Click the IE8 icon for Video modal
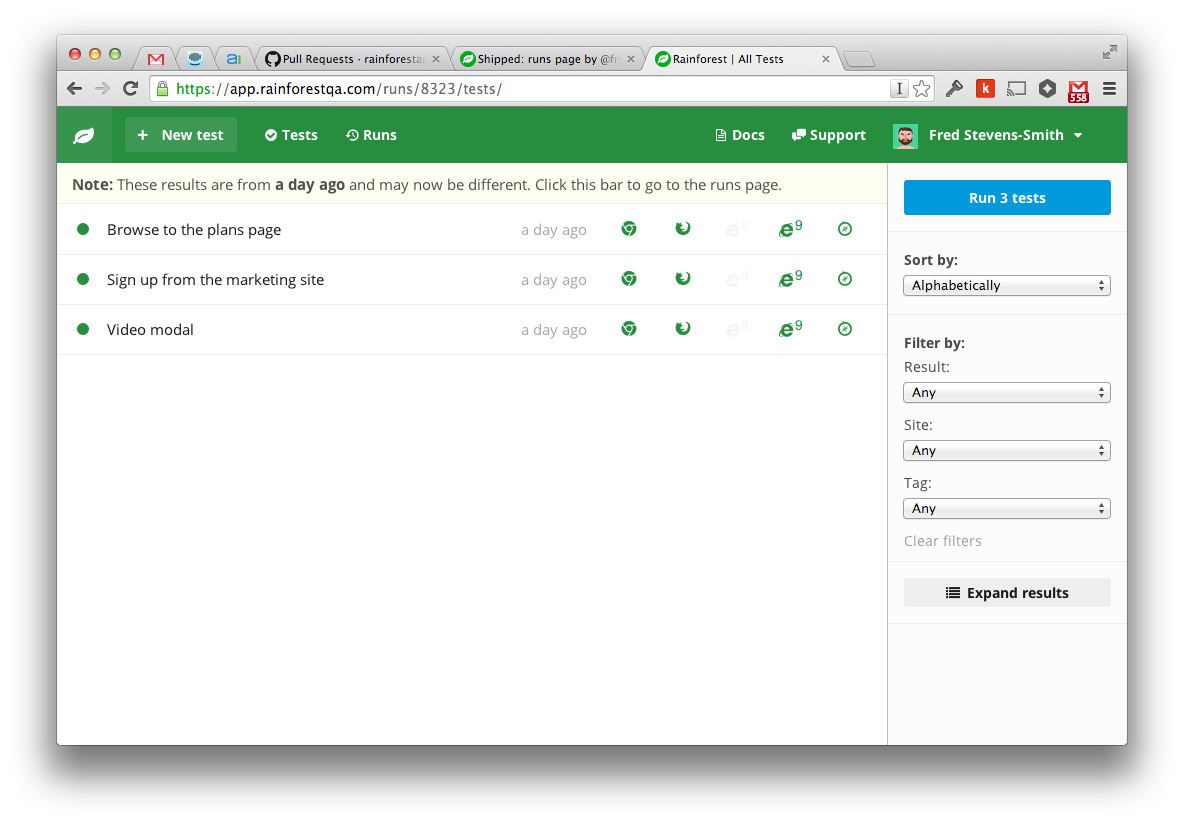 point(735,329)
